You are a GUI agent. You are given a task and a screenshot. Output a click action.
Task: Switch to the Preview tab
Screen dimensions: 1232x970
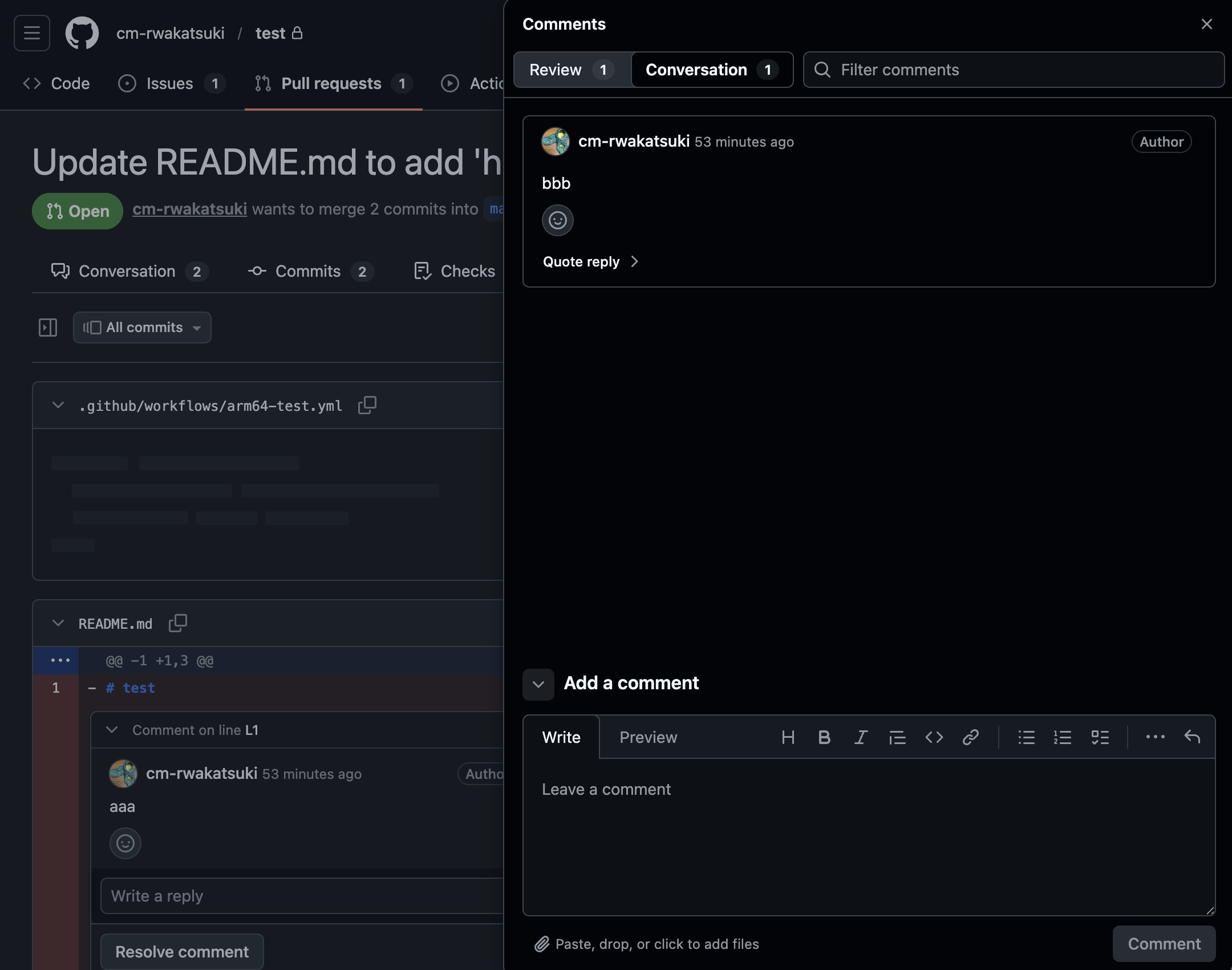648,737
